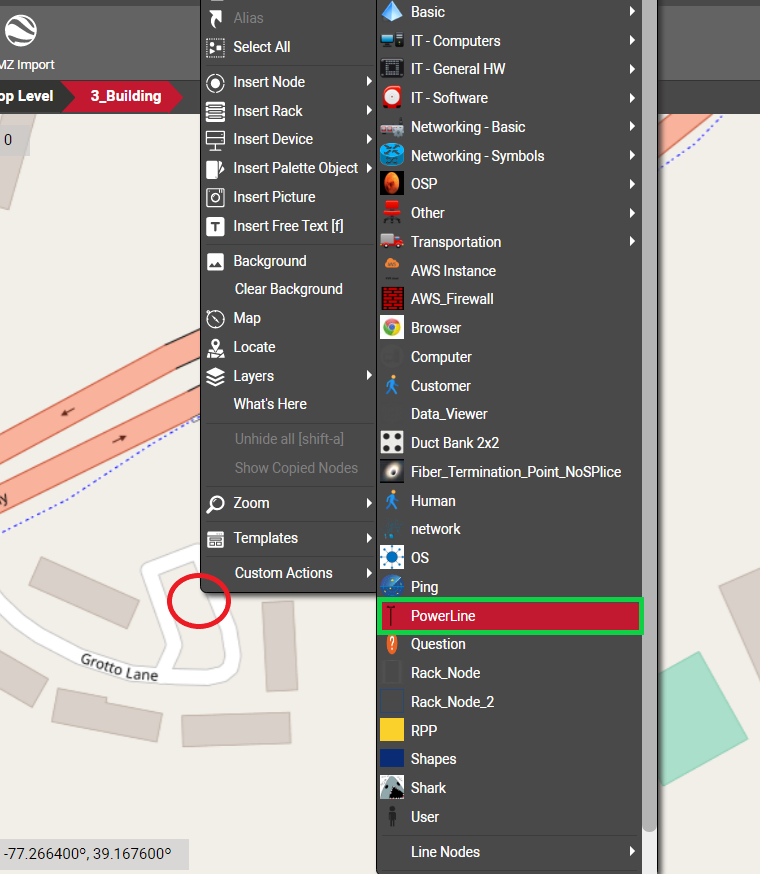Choose PowerLine from the palette list

(443, 616)
